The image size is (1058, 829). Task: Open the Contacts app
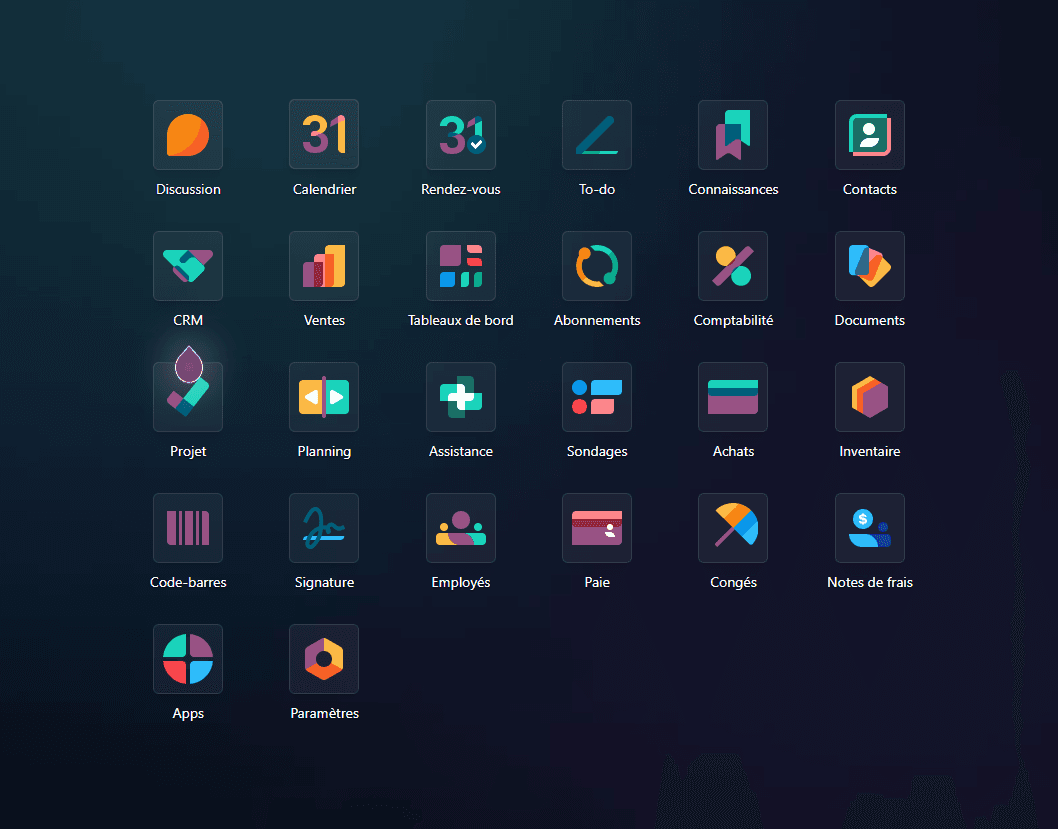pos(870,135)
